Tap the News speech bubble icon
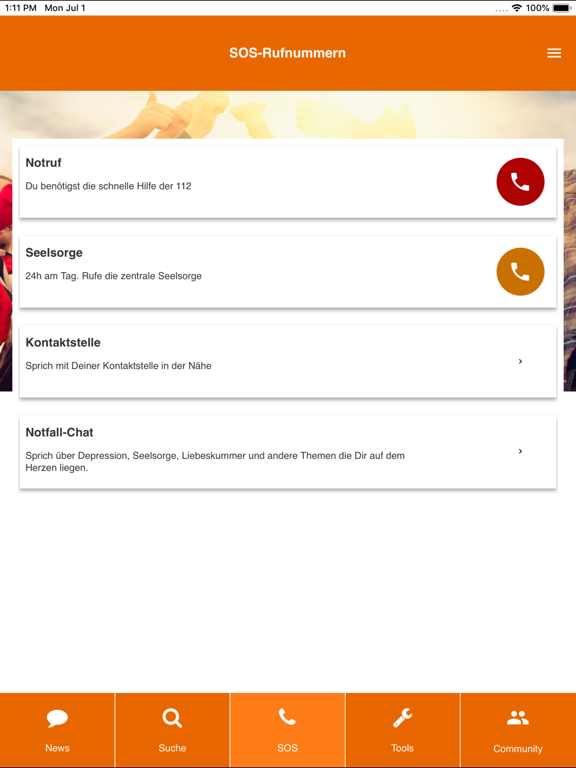The width and height of the screenshot is (576, 768). point(57,719)
